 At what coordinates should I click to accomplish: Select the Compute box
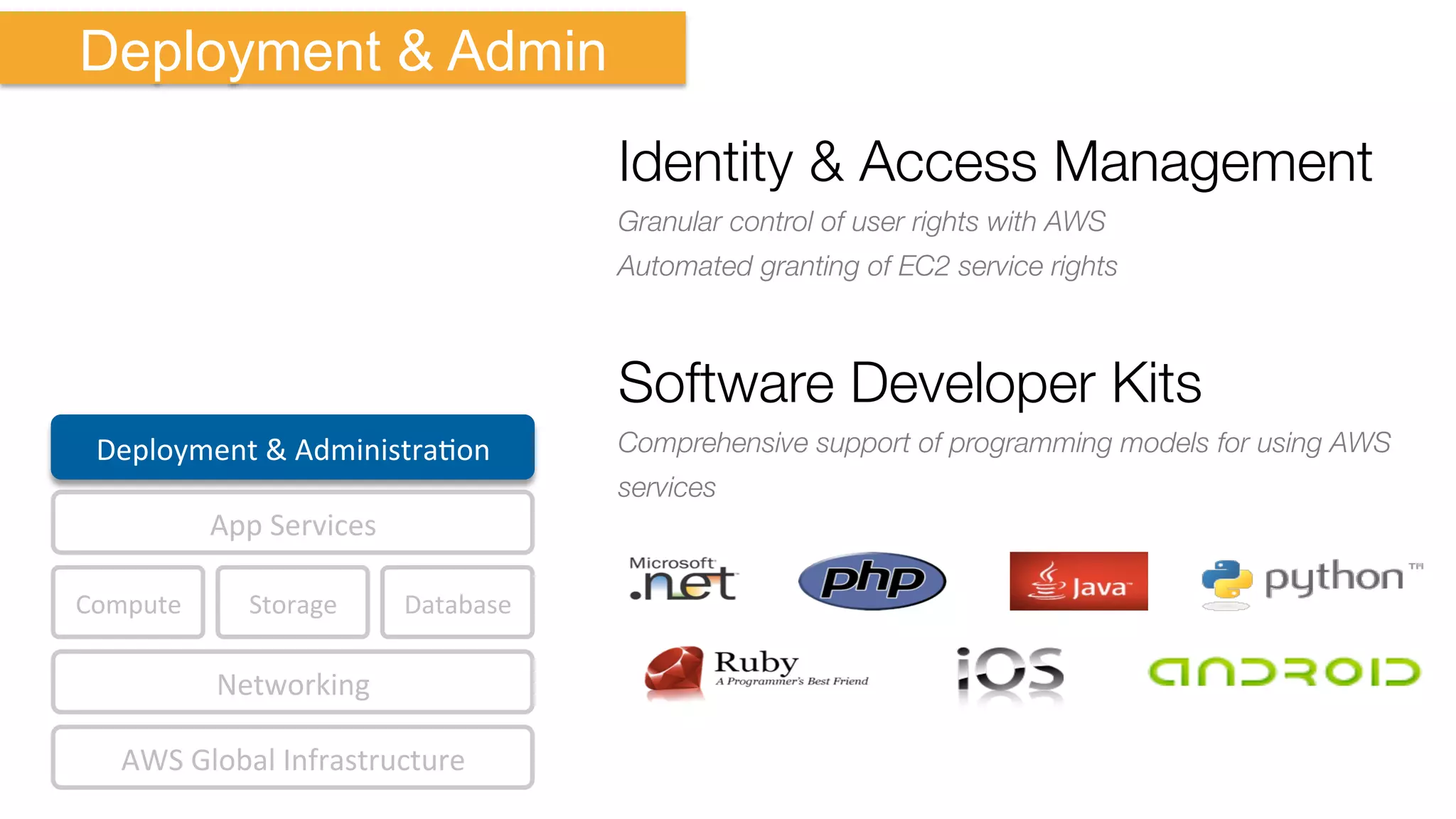coord(128,603)
